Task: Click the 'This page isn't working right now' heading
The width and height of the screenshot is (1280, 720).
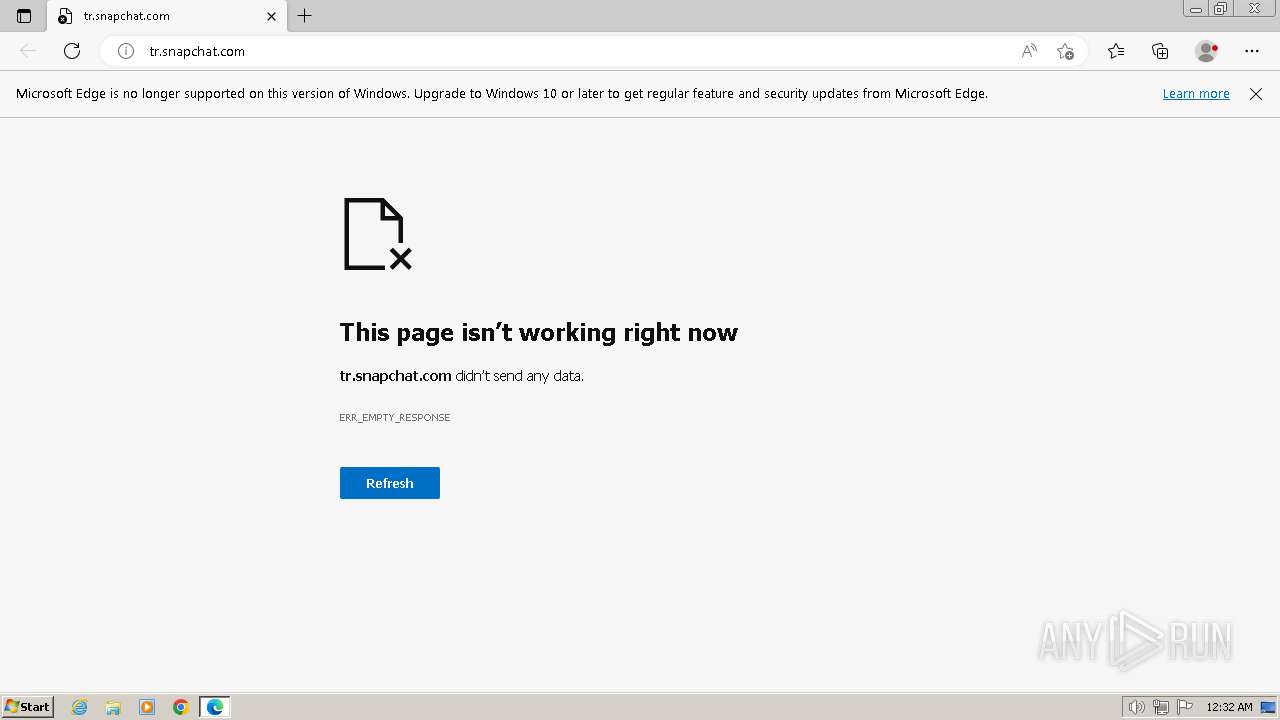Action: [x=539, y=332]
